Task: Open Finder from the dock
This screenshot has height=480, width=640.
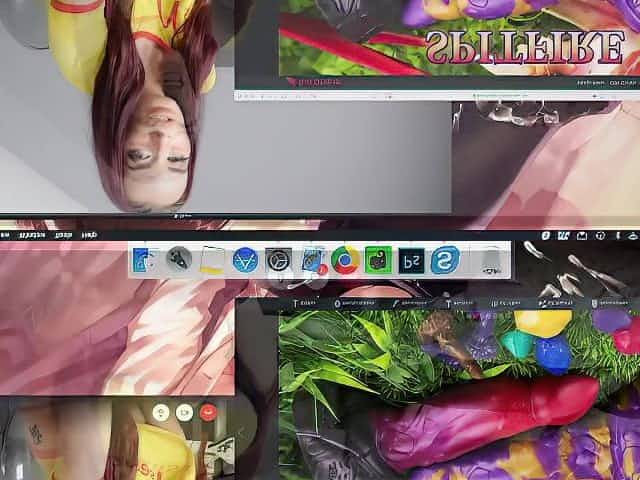Action: (x=144, y=261)
